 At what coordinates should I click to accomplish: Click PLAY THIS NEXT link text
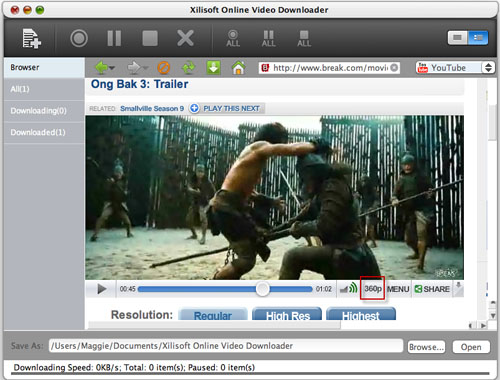[x=231, y=108]
